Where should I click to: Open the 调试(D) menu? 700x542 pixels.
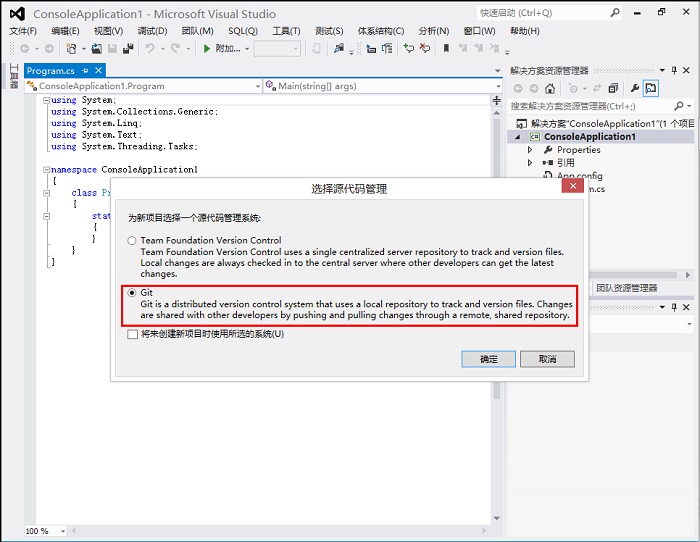pyautogui.click(x=152, y=31)
